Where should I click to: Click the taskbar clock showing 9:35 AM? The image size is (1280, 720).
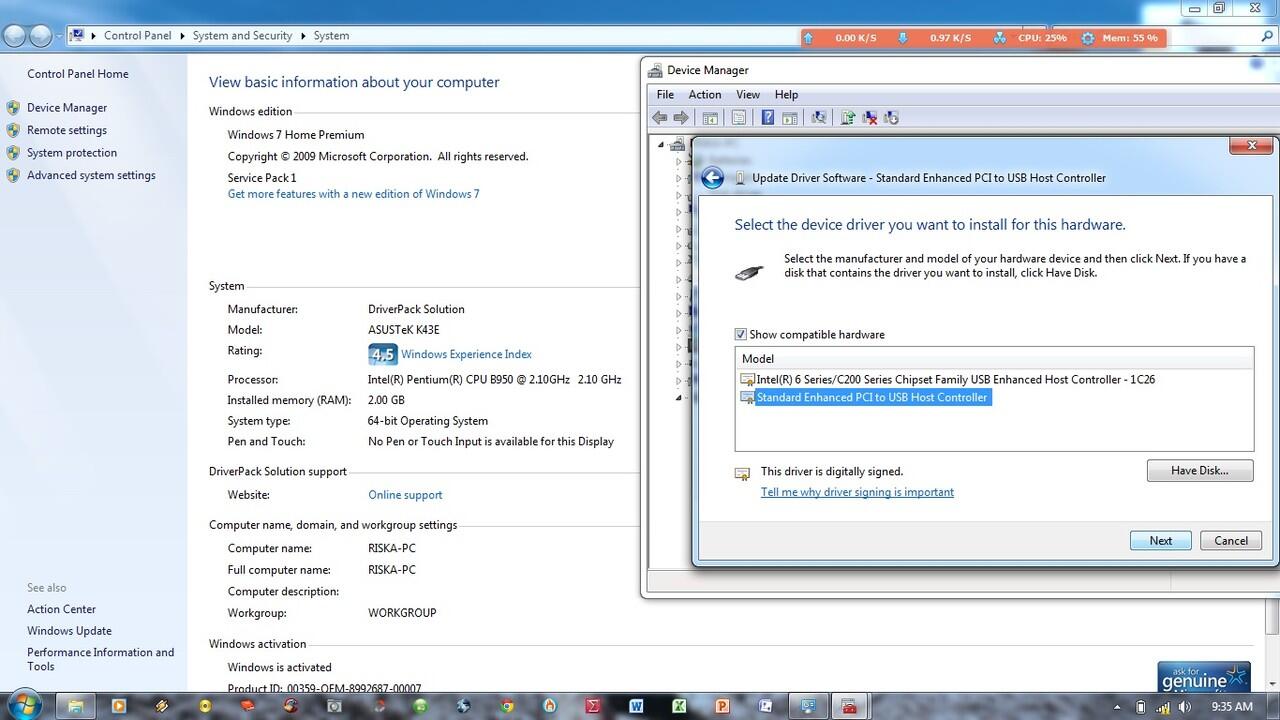coord(1232,707)
